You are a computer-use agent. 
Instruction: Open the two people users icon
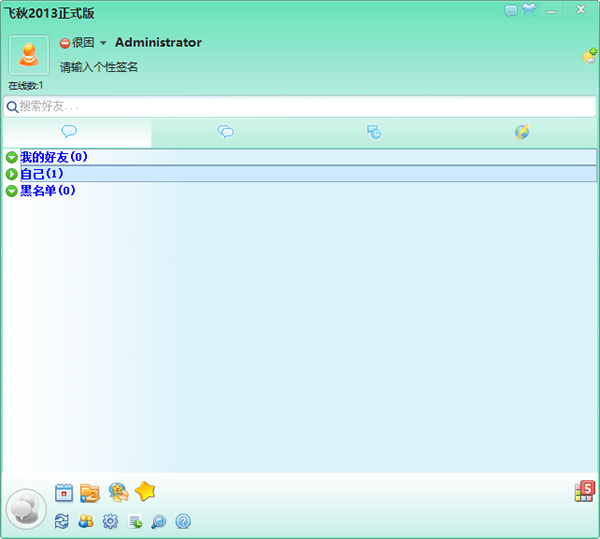pyautogui.click(x=86, y=521)
